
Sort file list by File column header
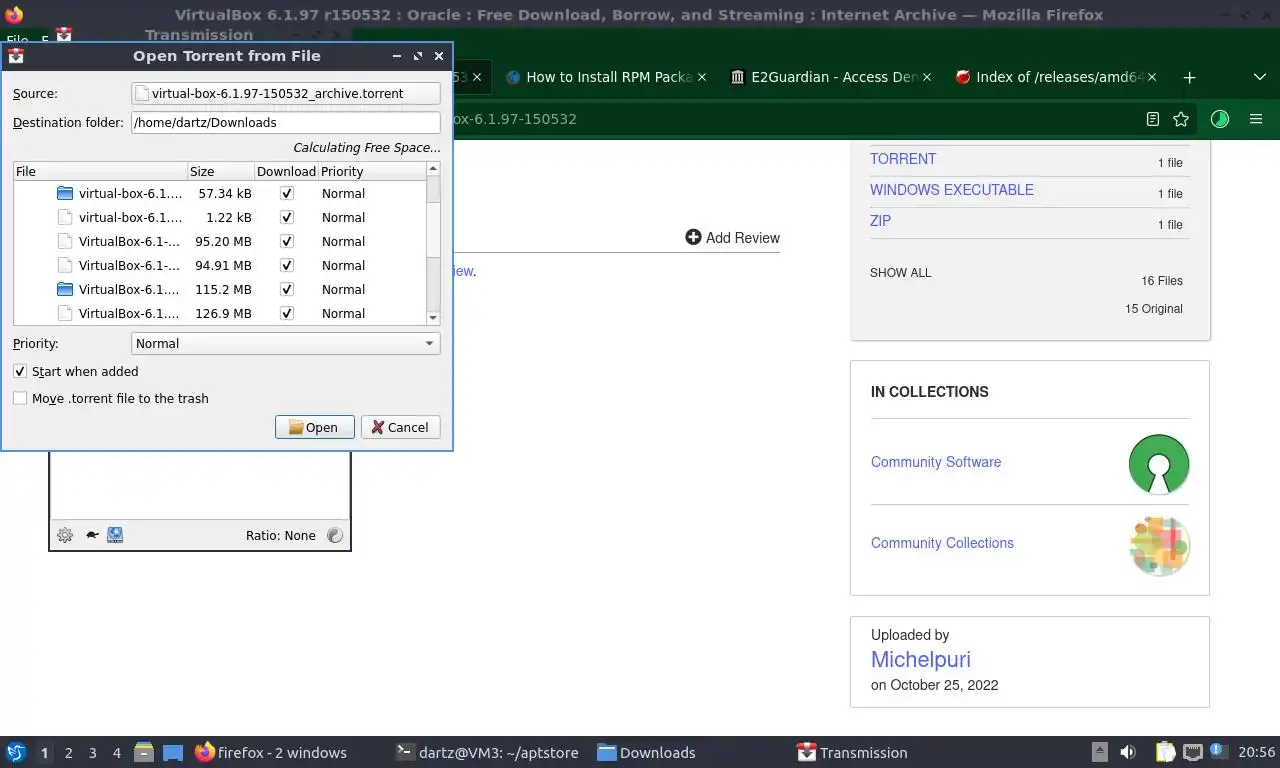click(x=101, y=171)
